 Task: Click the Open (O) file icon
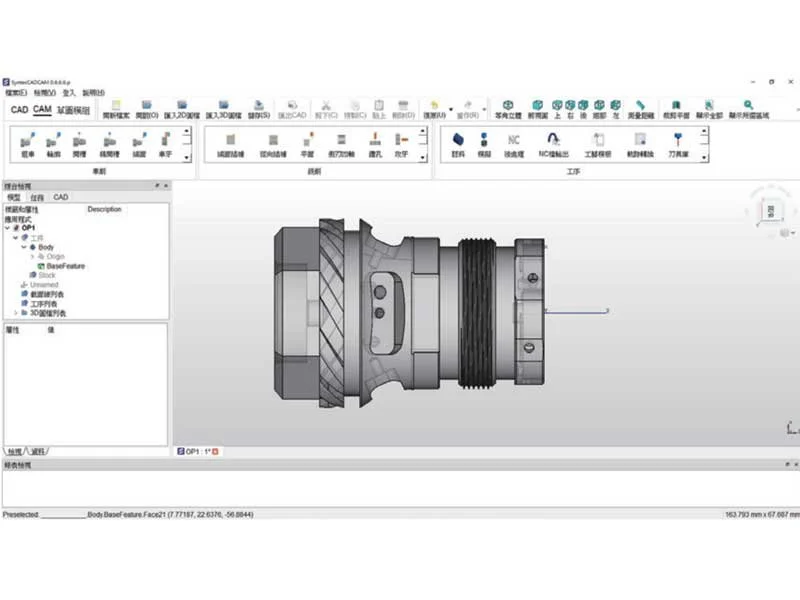(147, 105)
